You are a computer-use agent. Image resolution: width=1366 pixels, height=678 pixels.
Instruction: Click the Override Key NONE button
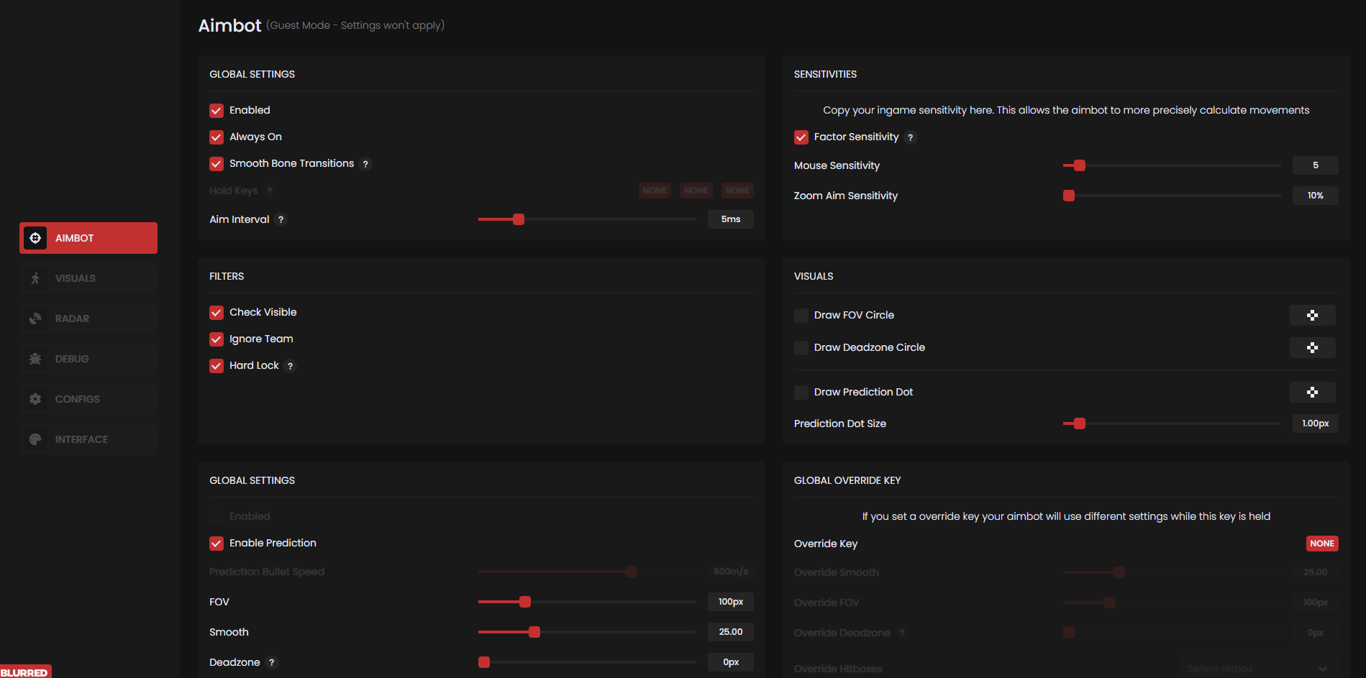(x=1322, y=543)
